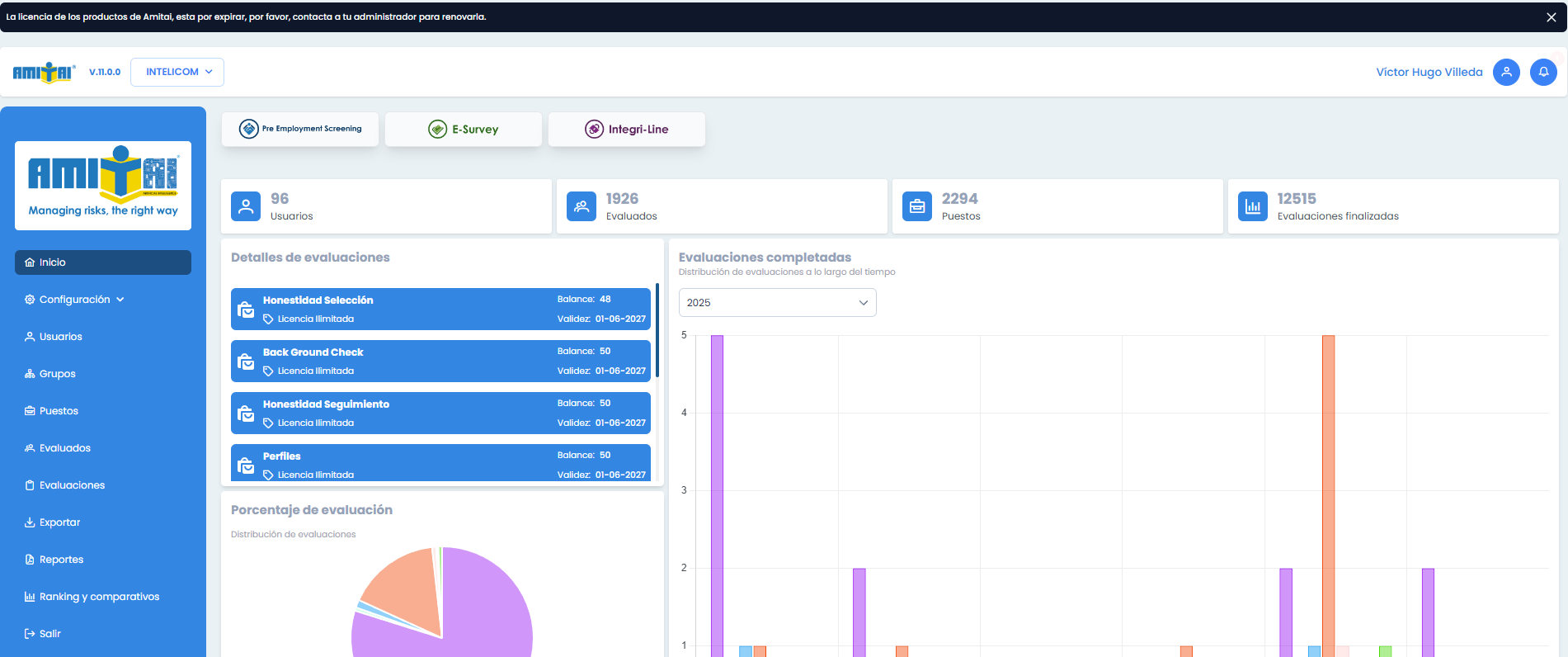Click the Evaluados stat card icon
Screen dimensions: 1568x657
582,206
